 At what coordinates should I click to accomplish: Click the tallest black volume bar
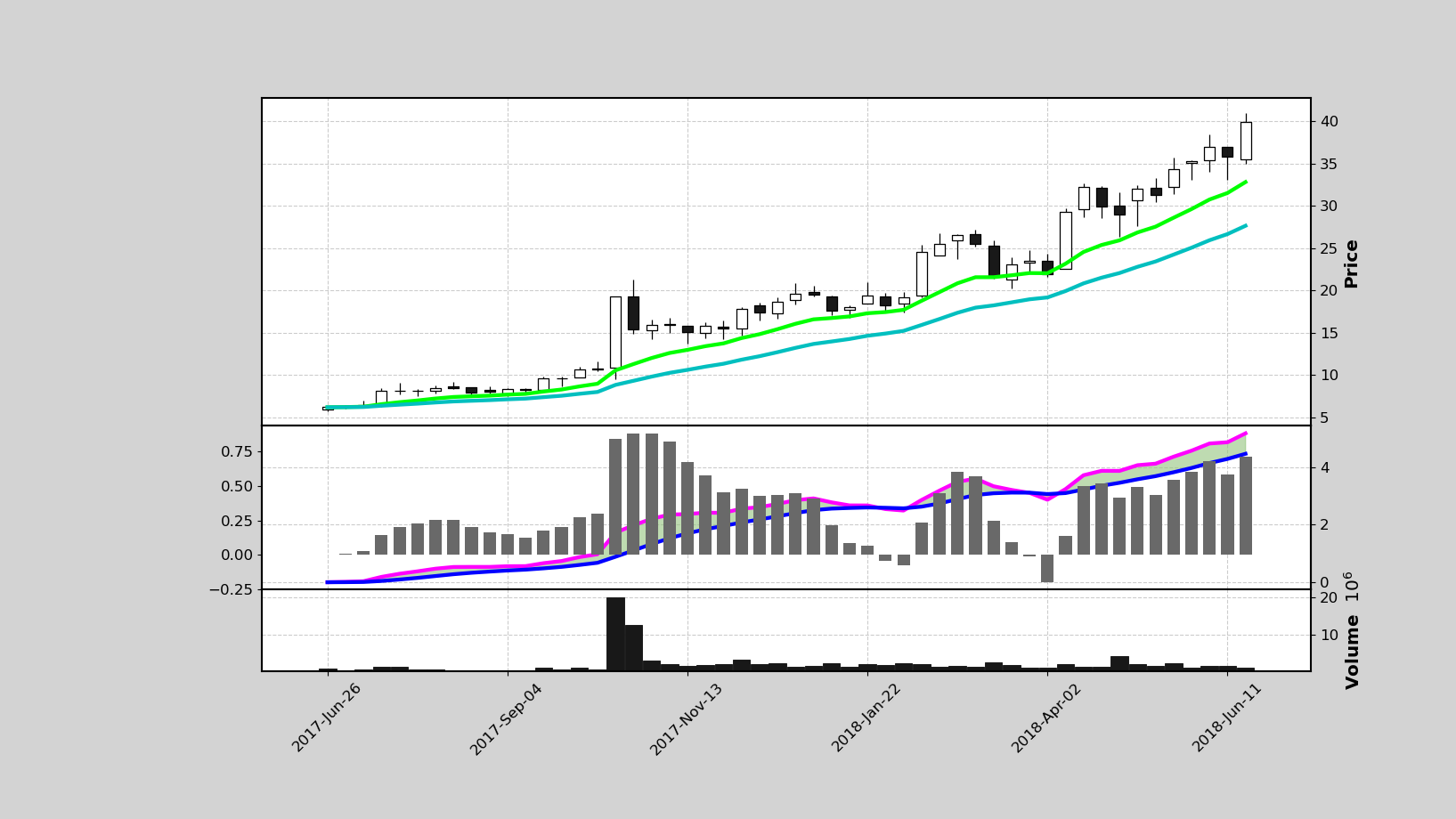coord(615,634)
